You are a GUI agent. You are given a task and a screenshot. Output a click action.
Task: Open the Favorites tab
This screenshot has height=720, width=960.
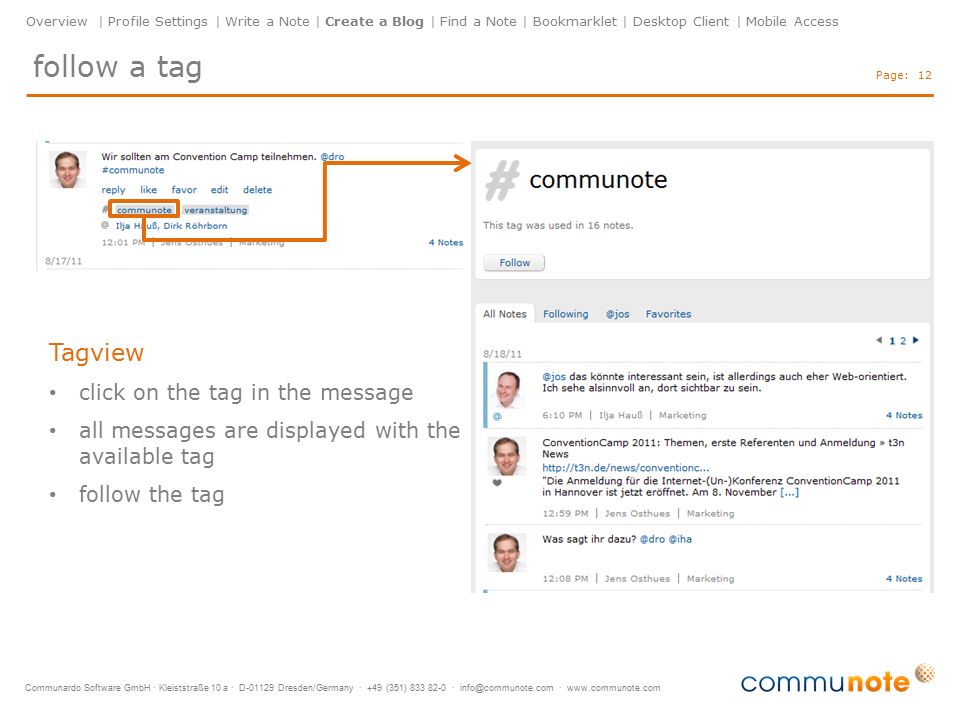[x=668, y=314]
